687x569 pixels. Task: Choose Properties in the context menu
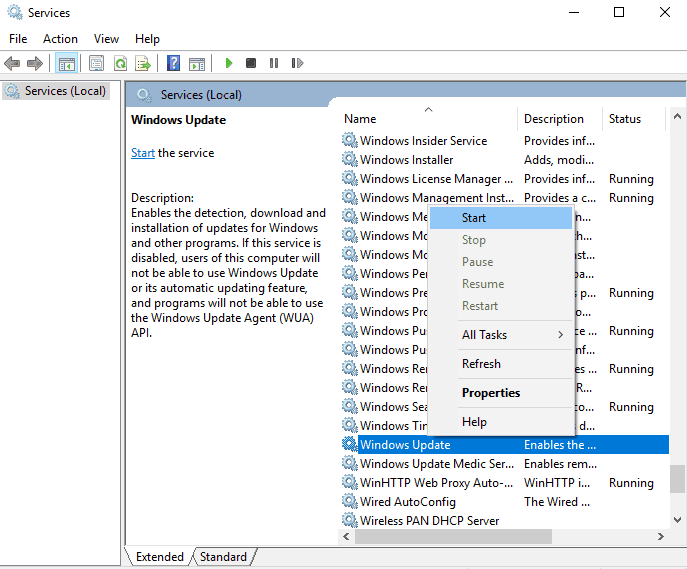pos(501,393)
